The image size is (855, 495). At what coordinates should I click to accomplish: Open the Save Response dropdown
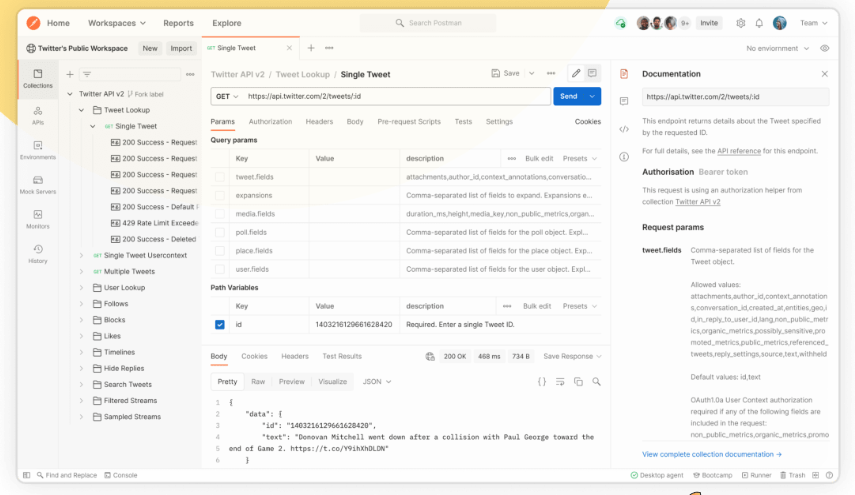click(x=572, y=356)
